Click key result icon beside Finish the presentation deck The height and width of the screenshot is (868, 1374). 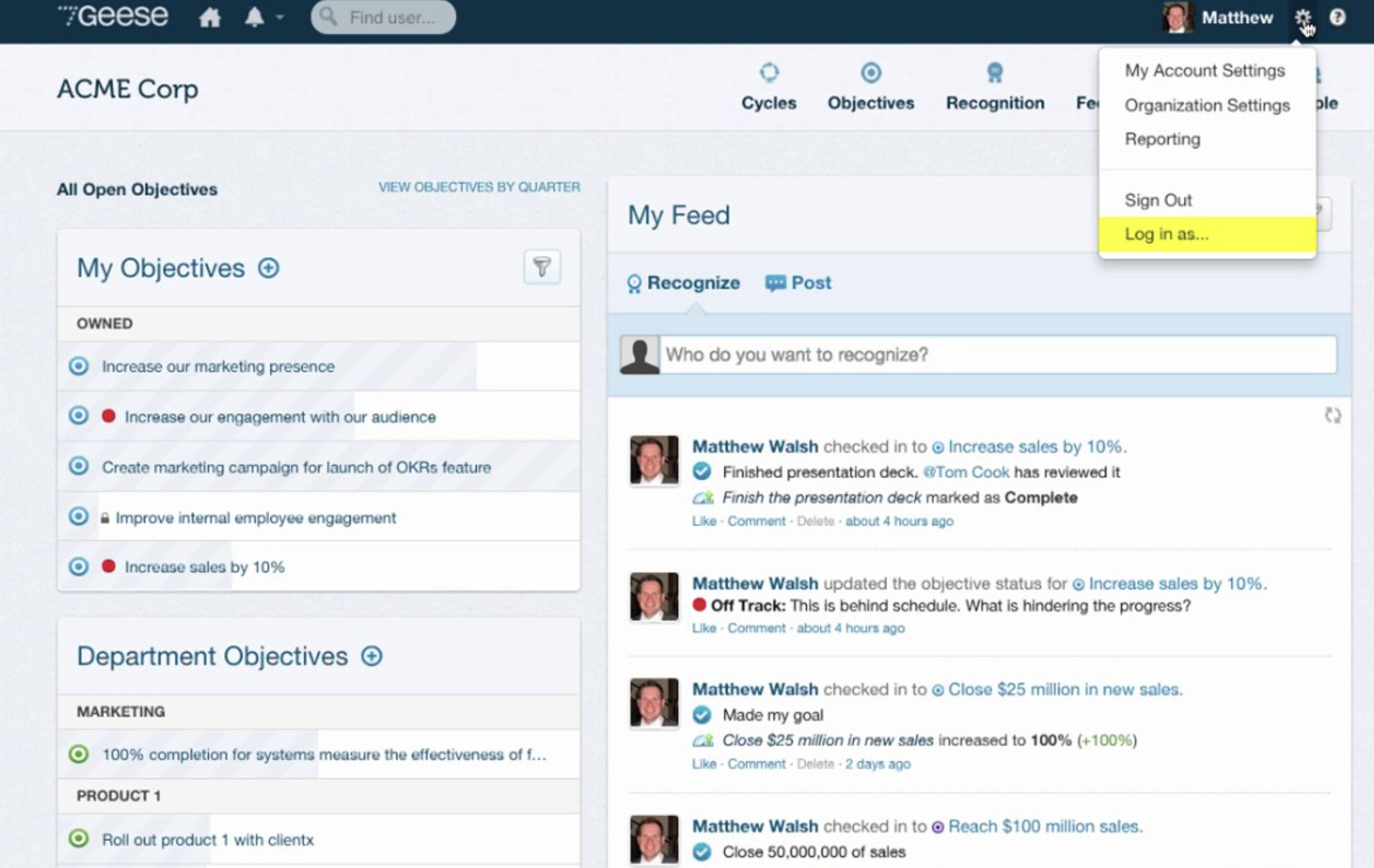703,498
